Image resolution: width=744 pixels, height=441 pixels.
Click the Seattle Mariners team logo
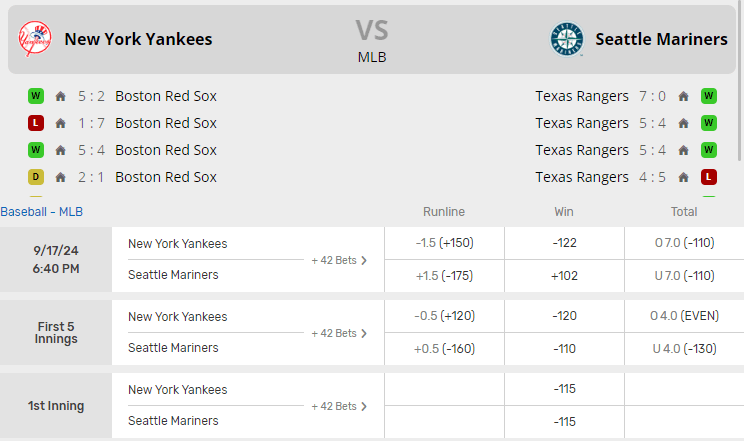567,39
